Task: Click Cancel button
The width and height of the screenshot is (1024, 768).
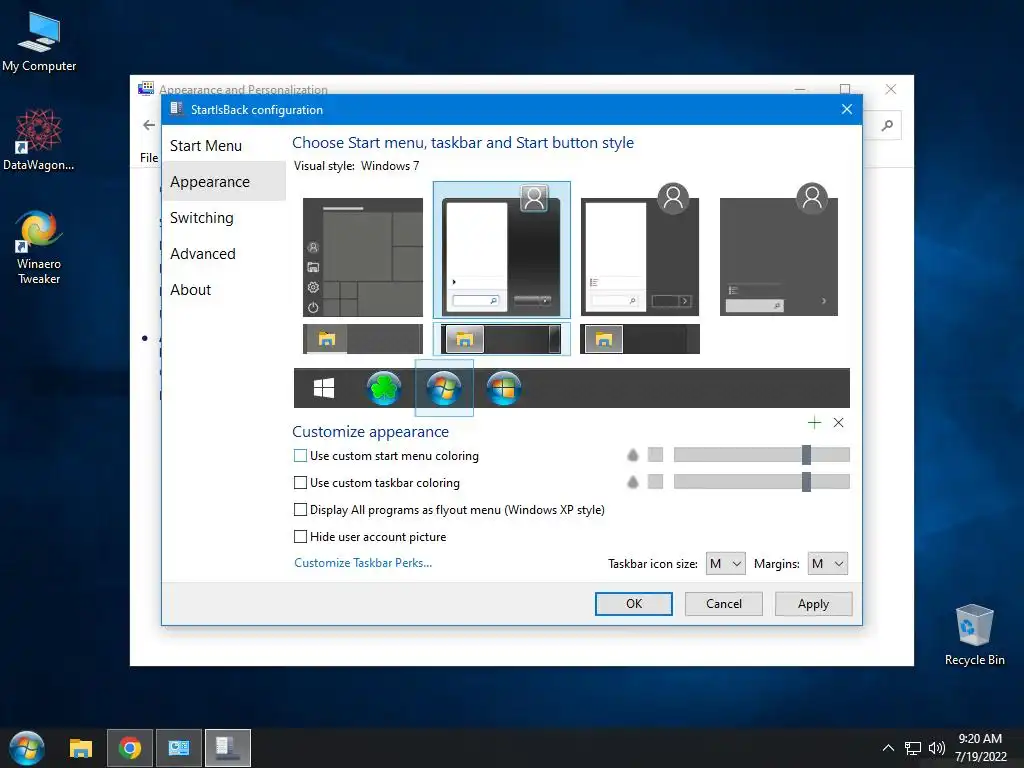Action: (724, 604)
